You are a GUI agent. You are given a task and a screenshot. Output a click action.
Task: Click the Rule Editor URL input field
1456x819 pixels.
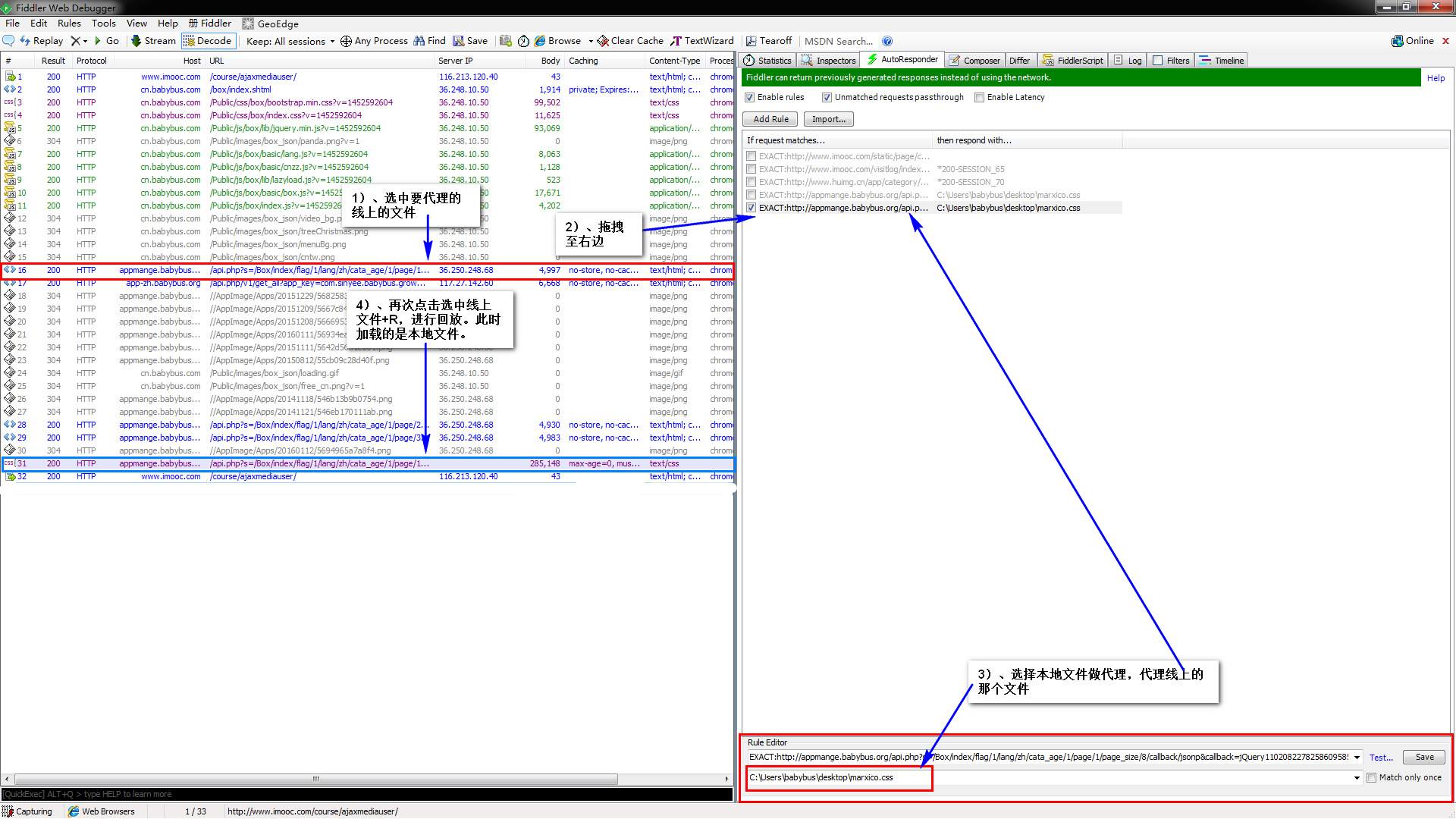click(x=1051, y=757)
